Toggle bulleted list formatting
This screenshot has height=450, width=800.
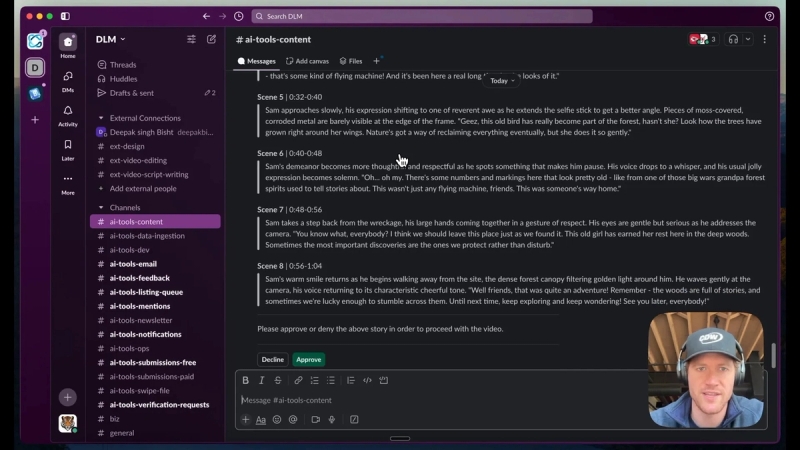pyautogui.click(x=331, y=380)
